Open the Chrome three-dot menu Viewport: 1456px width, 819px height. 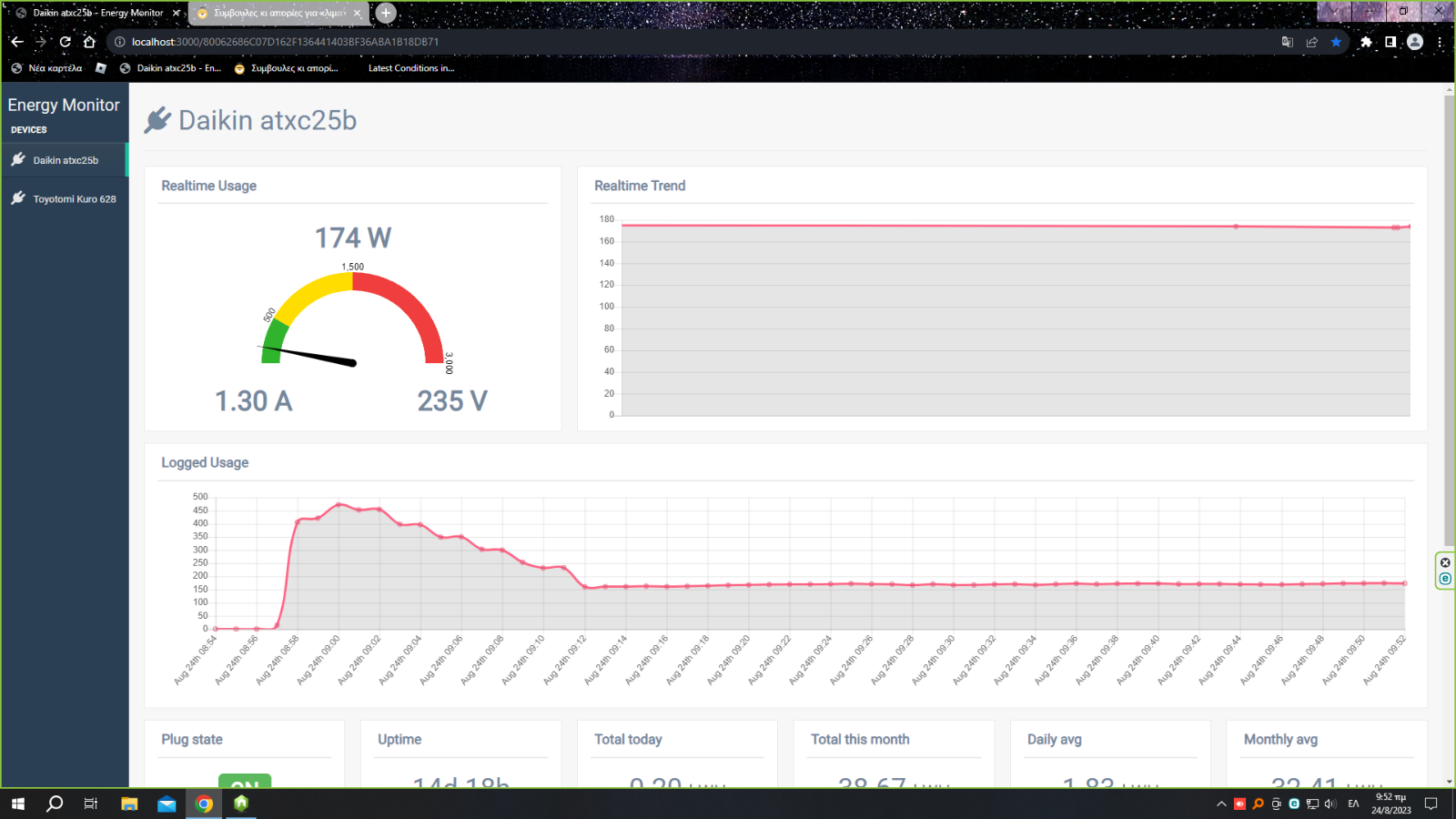click(1440, 42)
